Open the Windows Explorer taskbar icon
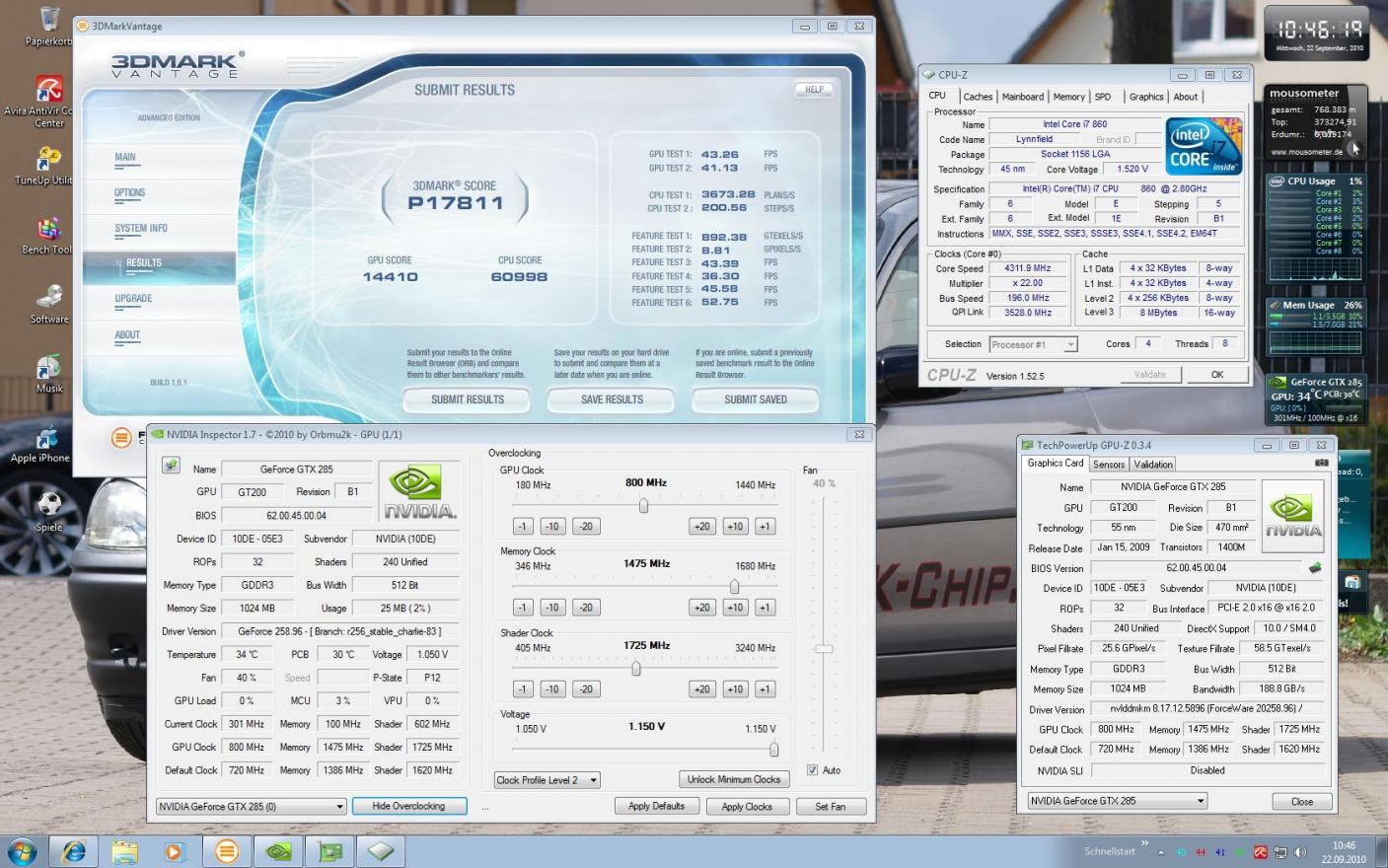Image resolution: width=1388 pixels, height=868 pixels. (x=124, y=851)
